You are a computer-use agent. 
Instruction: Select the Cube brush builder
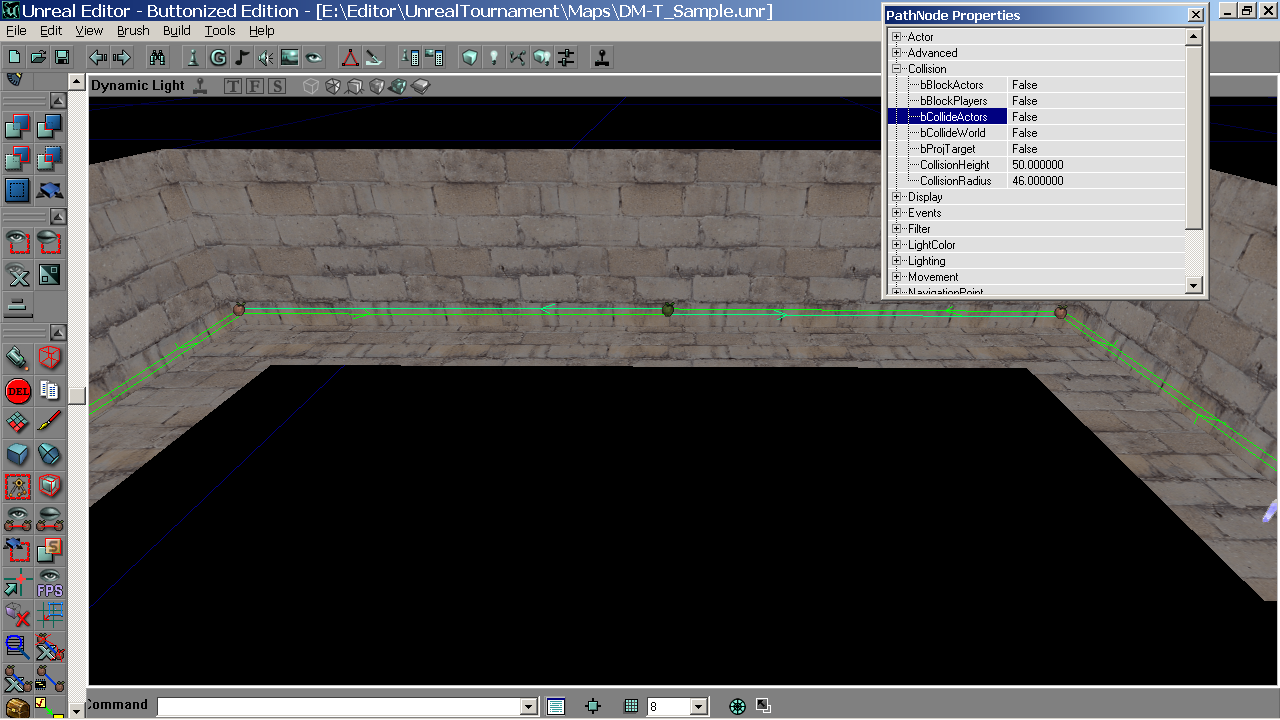[18, 454]
